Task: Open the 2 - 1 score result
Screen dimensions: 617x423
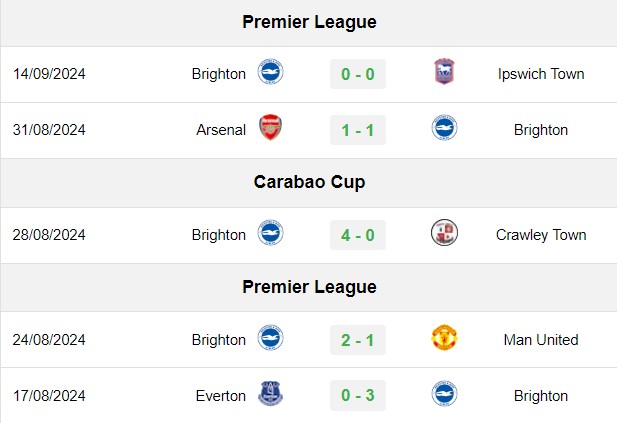Action: 358,340
